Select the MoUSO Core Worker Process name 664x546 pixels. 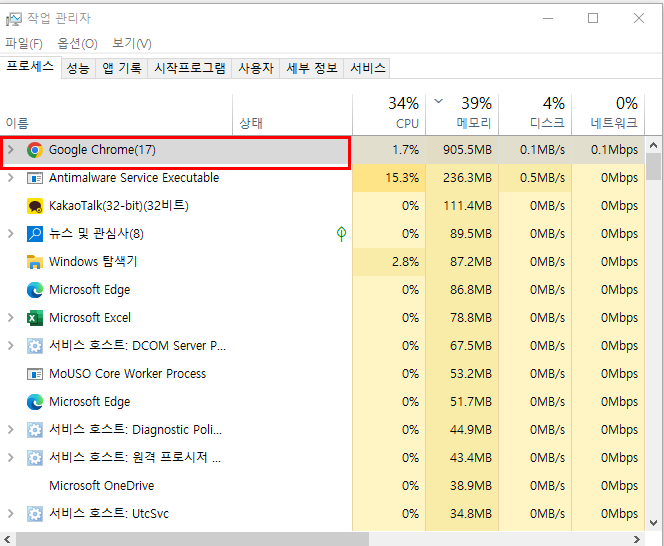(x=127, y=374)
